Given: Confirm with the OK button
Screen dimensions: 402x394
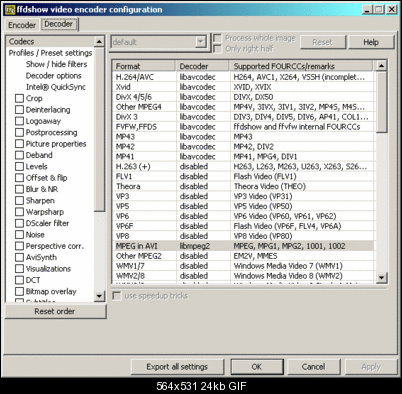Looking at the screenshot, I should 257,367.
